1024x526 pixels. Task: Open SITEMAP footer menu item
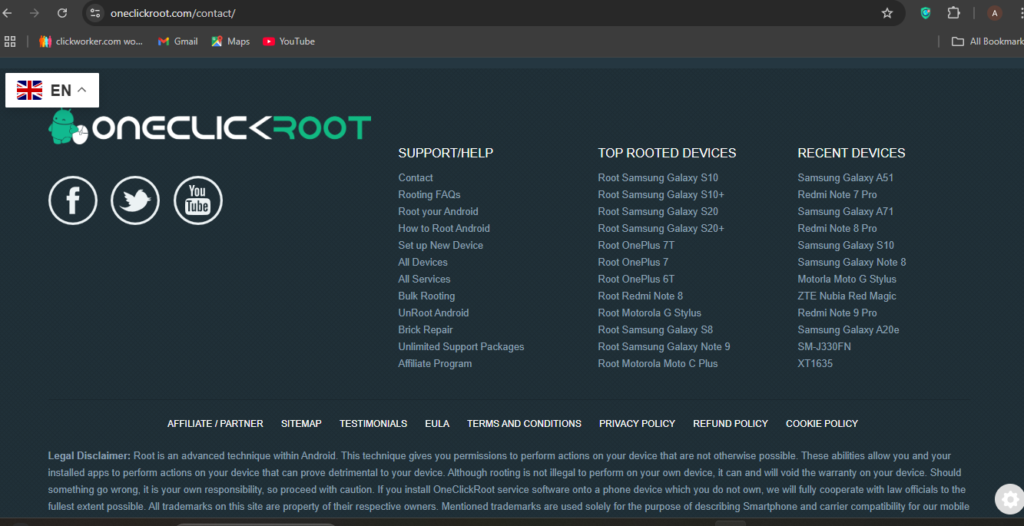[x=301, y=423]
